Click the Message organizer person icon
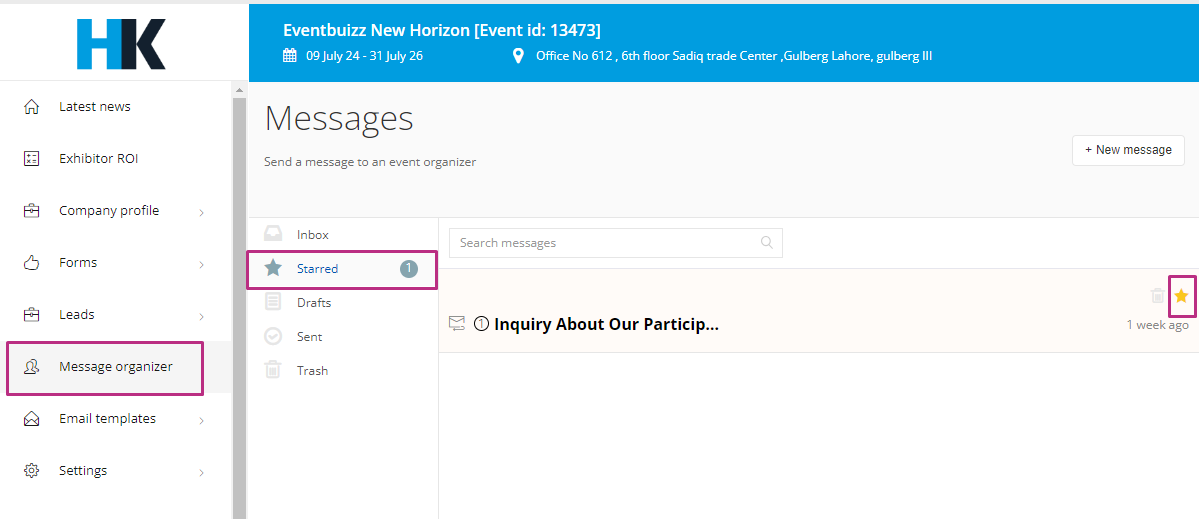 pos(31,367)
